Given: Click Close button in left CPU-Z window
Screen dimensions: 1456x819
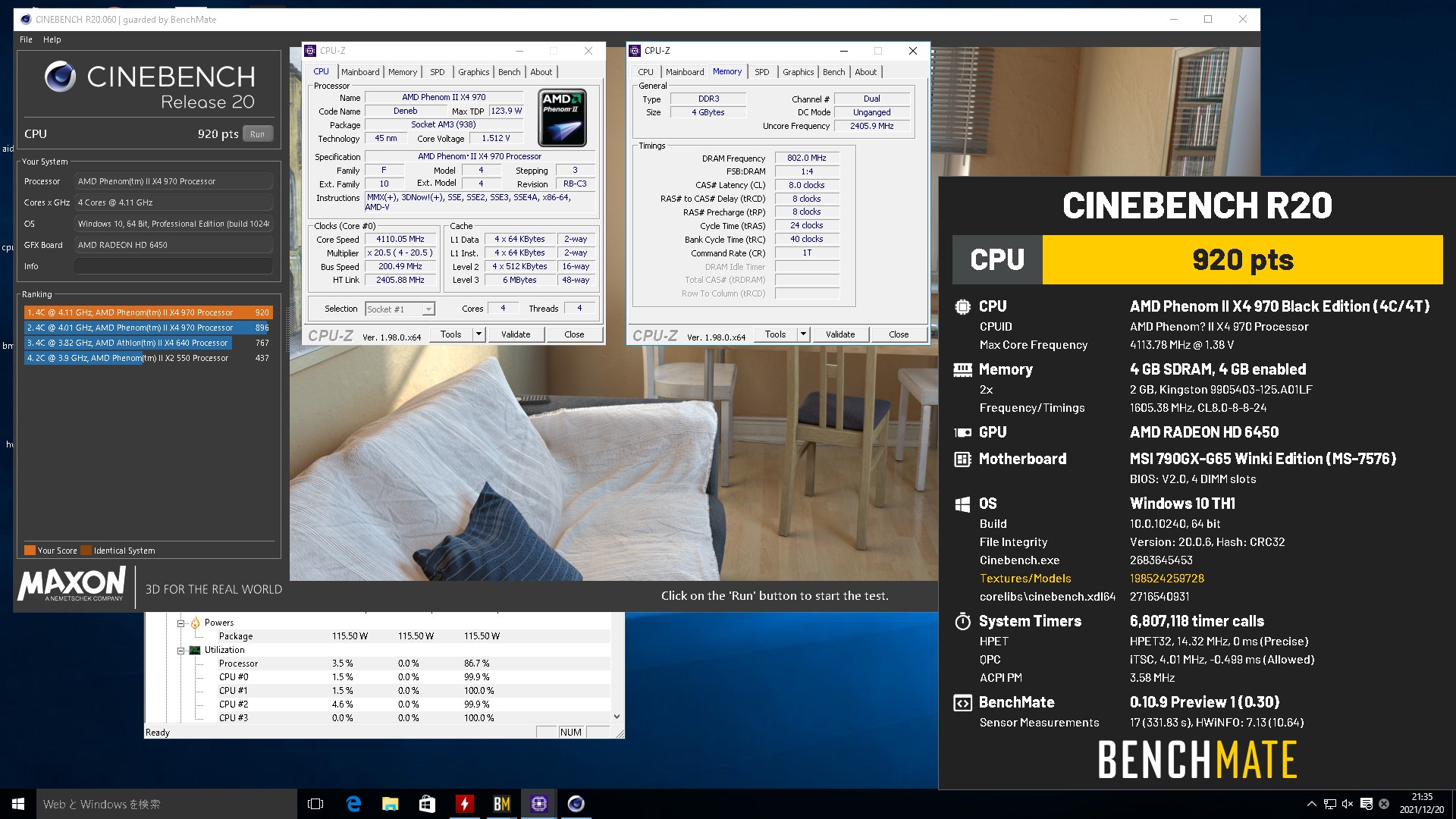Looking at the screenshot, I should 574,334.
